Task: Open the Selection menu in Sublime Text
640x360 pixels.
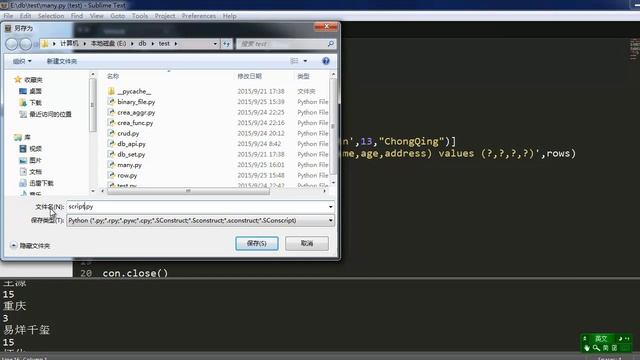Action: coord(51,16)
